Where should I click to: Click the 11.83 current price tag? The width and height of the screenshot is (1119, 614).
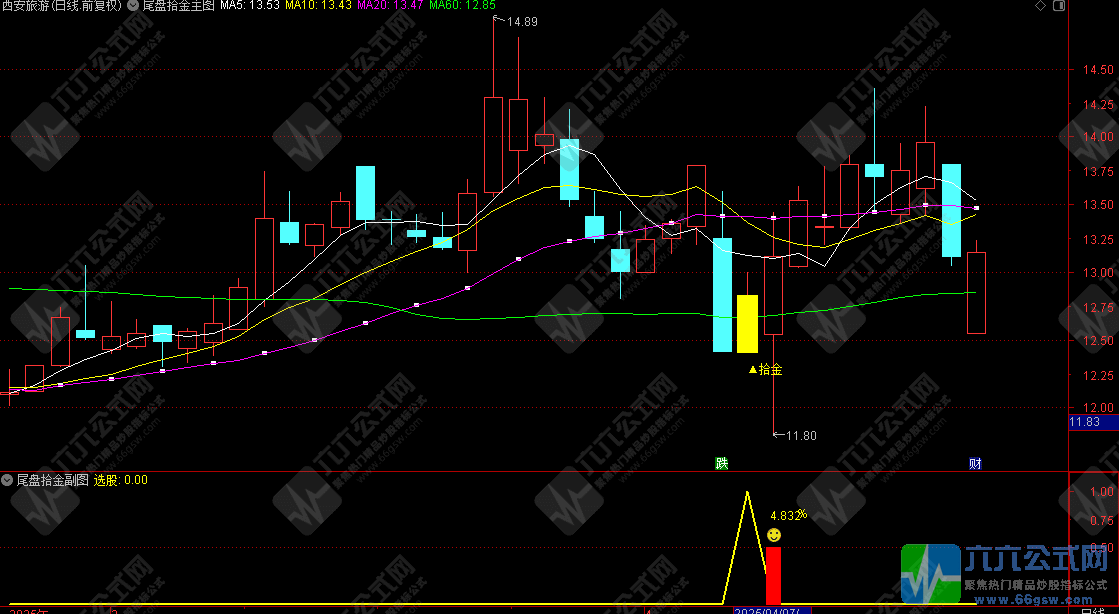pyautogui.click(x=1084, y=423)
